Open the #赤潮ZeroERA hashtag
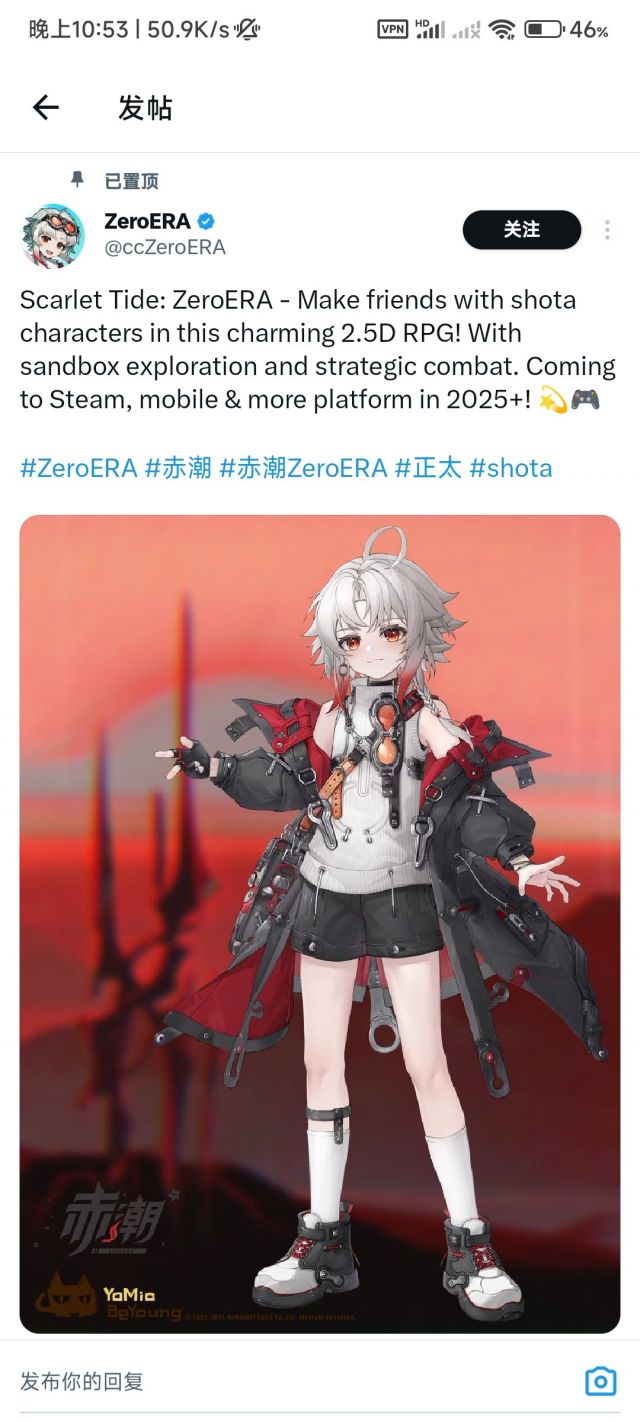This screenshot has width=640, height=1422. point(303,467)
